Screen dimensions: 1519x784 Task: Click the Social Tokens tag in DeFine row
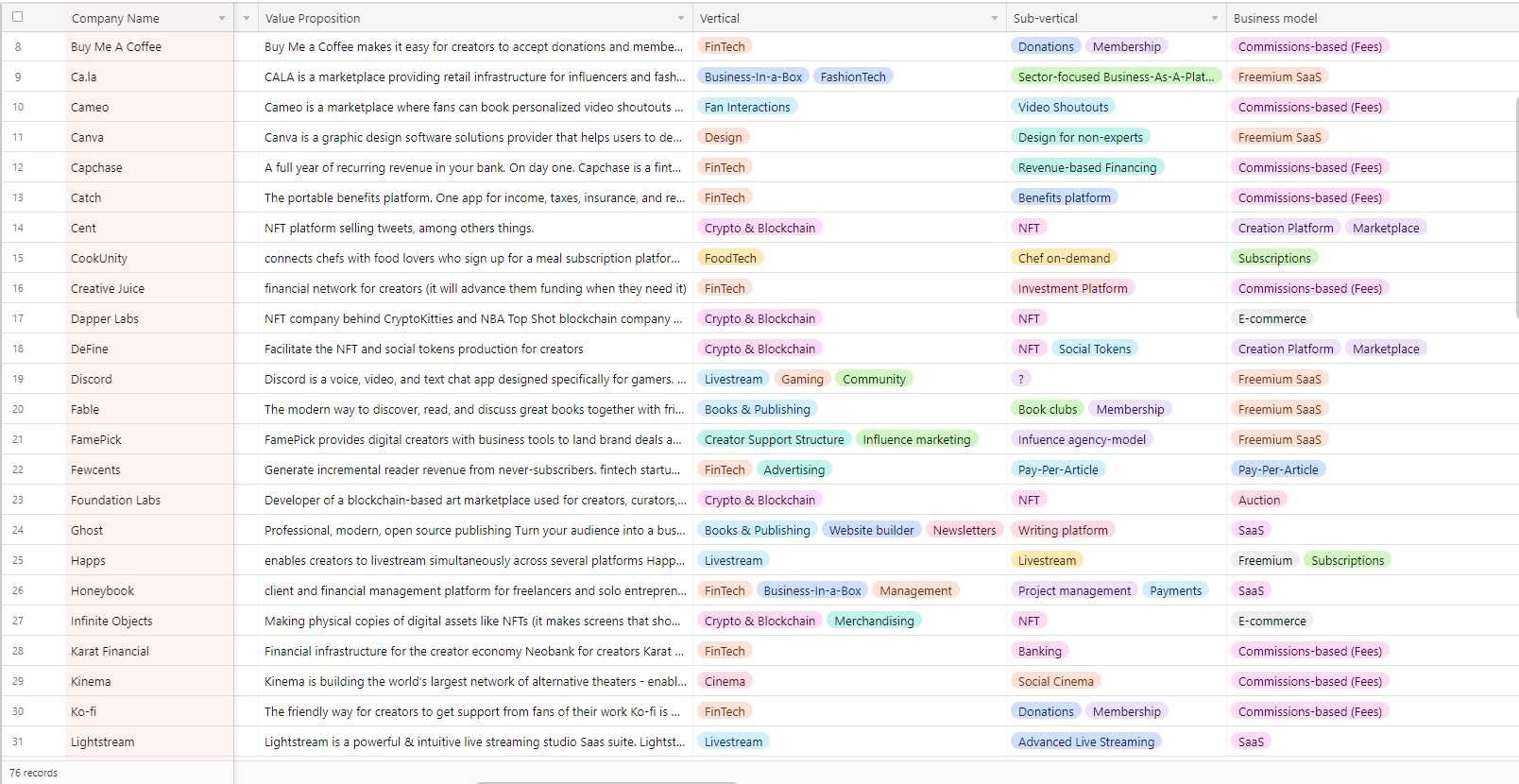pos(1095,349)
